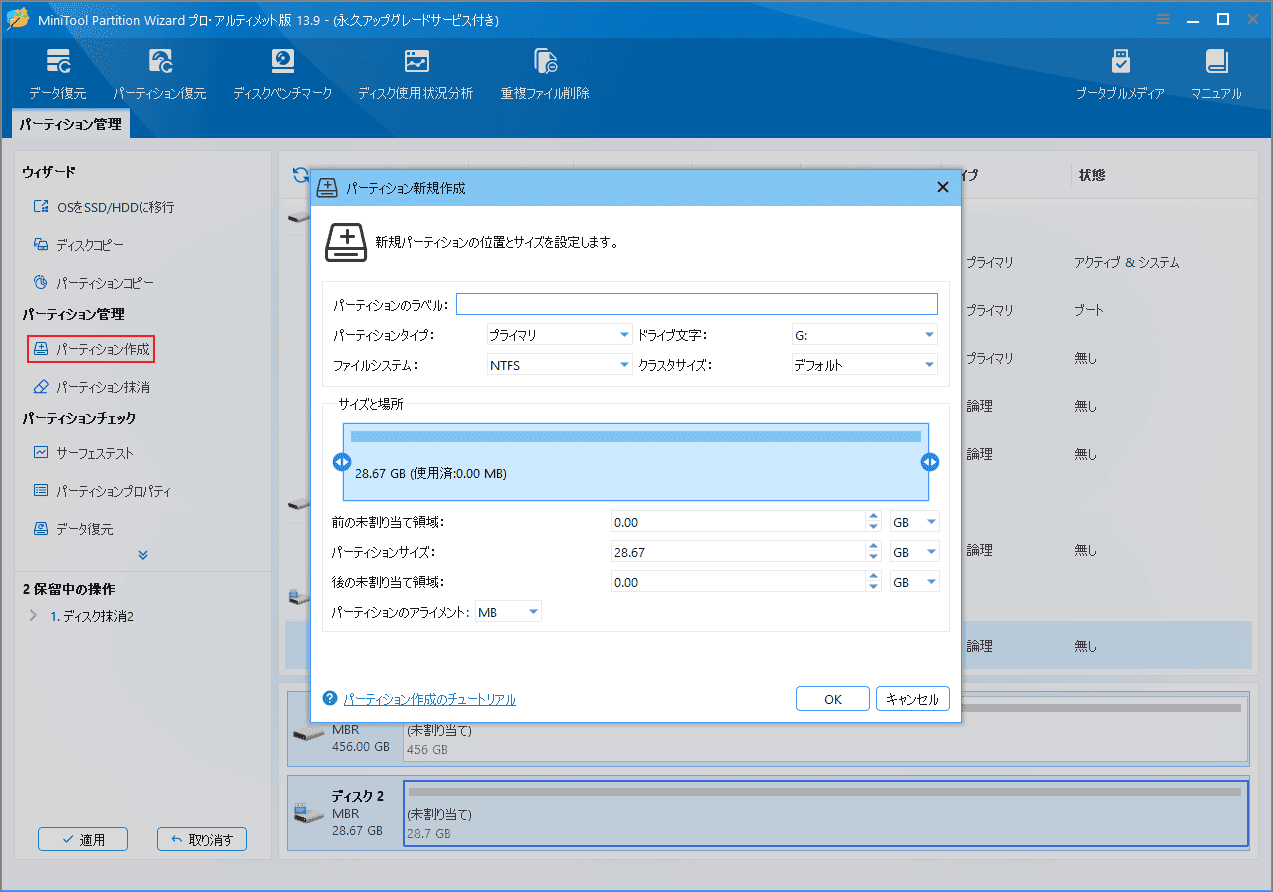Image resolution: width=1273 pixels, height=892 pixels.
Task: Open the パーティションタイプ dropdown
Action: point(559,335)
